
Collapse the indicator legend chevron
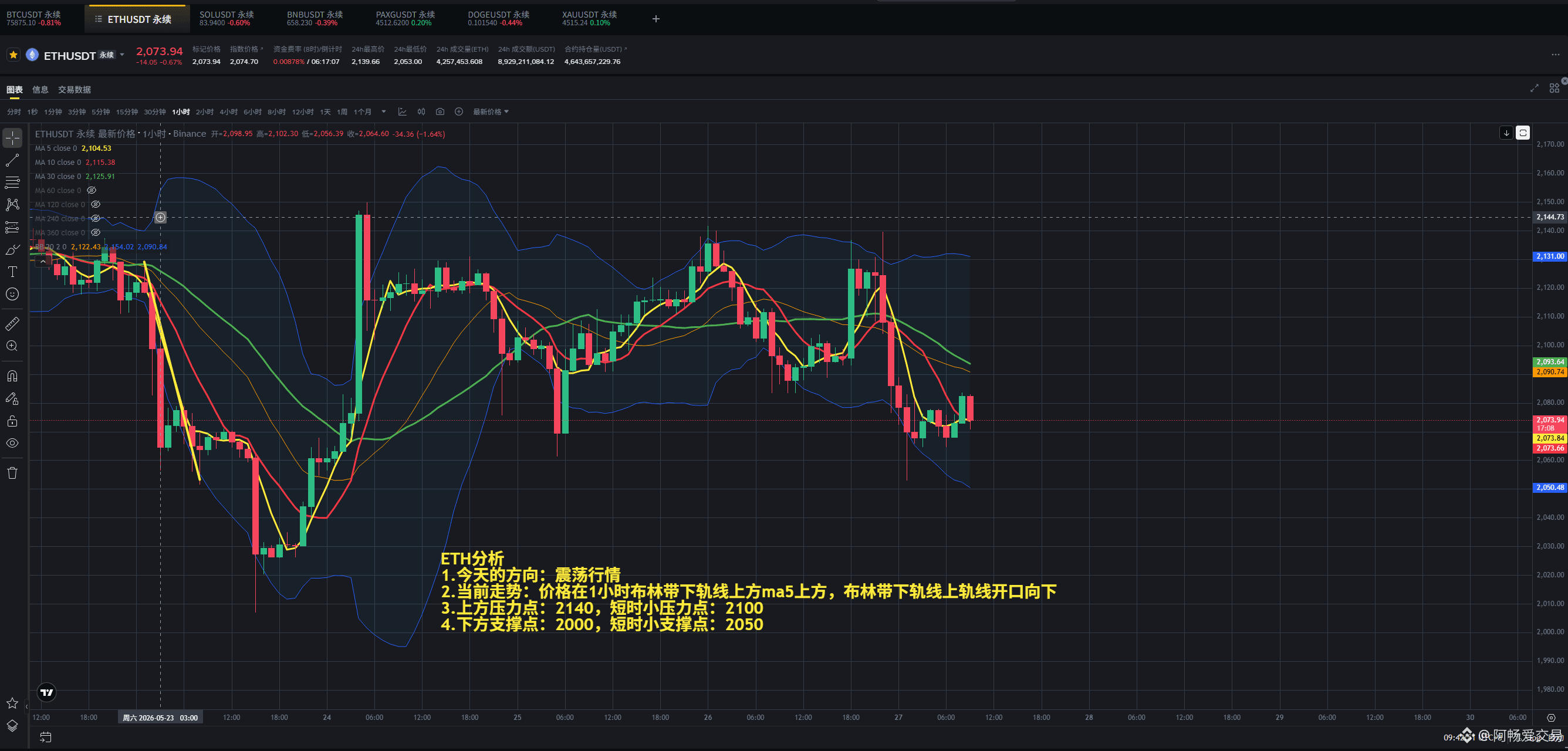[43, 261]
